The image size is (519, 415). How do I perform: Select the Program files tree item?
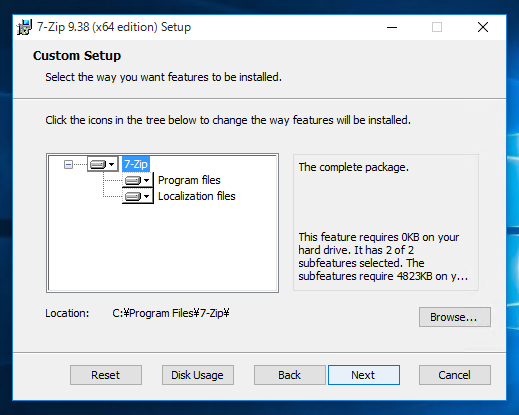click(x=189, y=180)
